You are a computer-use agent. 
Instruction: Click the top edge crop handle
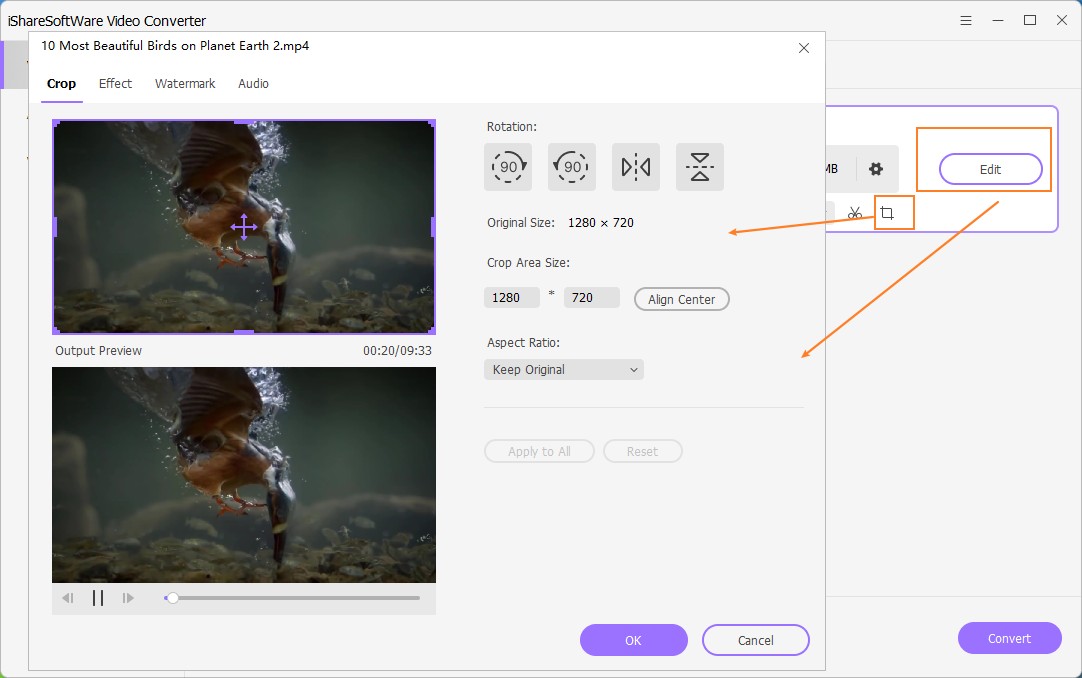[244, 122]
